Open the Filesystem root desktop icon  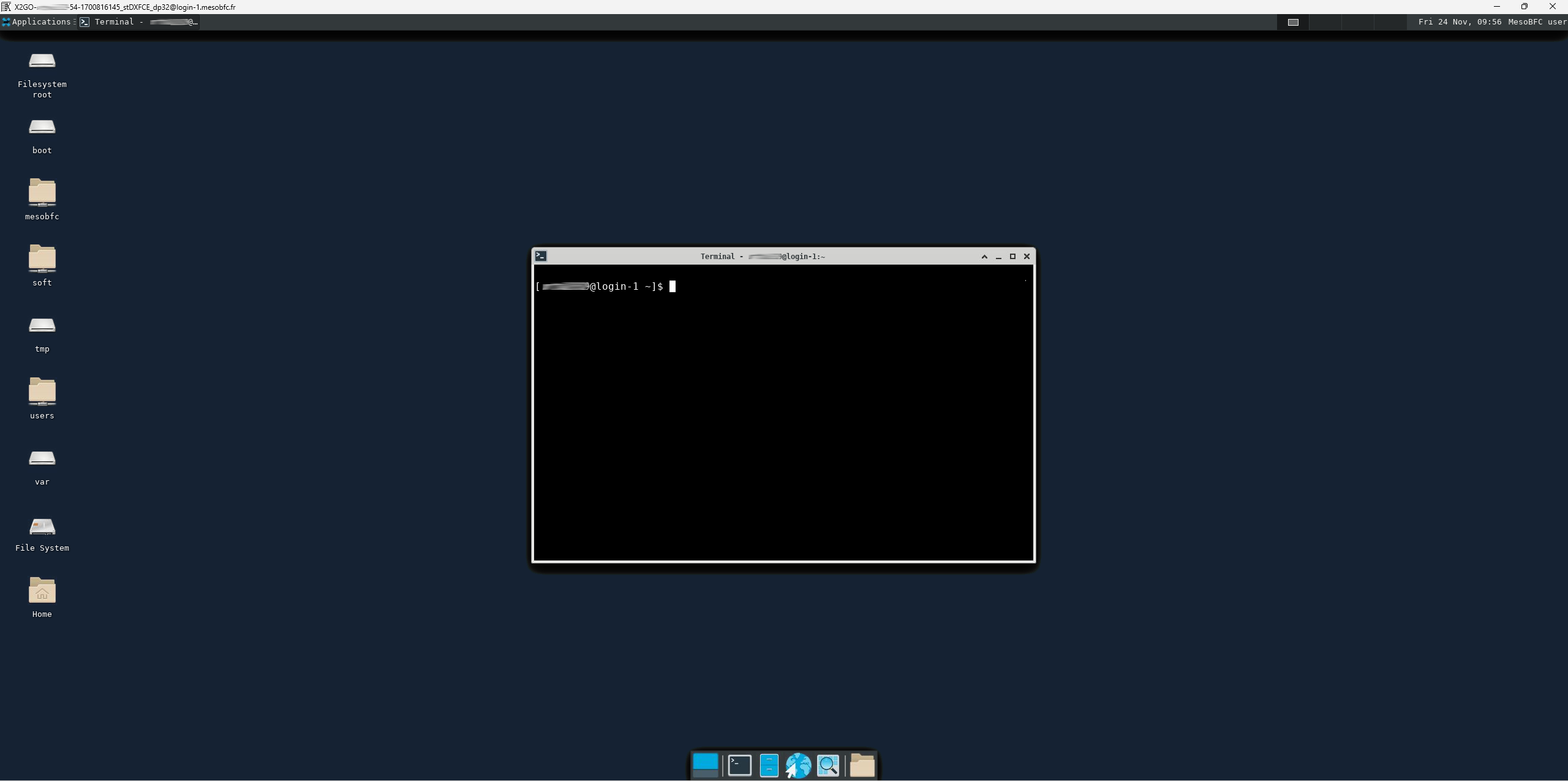click(42, 60)
